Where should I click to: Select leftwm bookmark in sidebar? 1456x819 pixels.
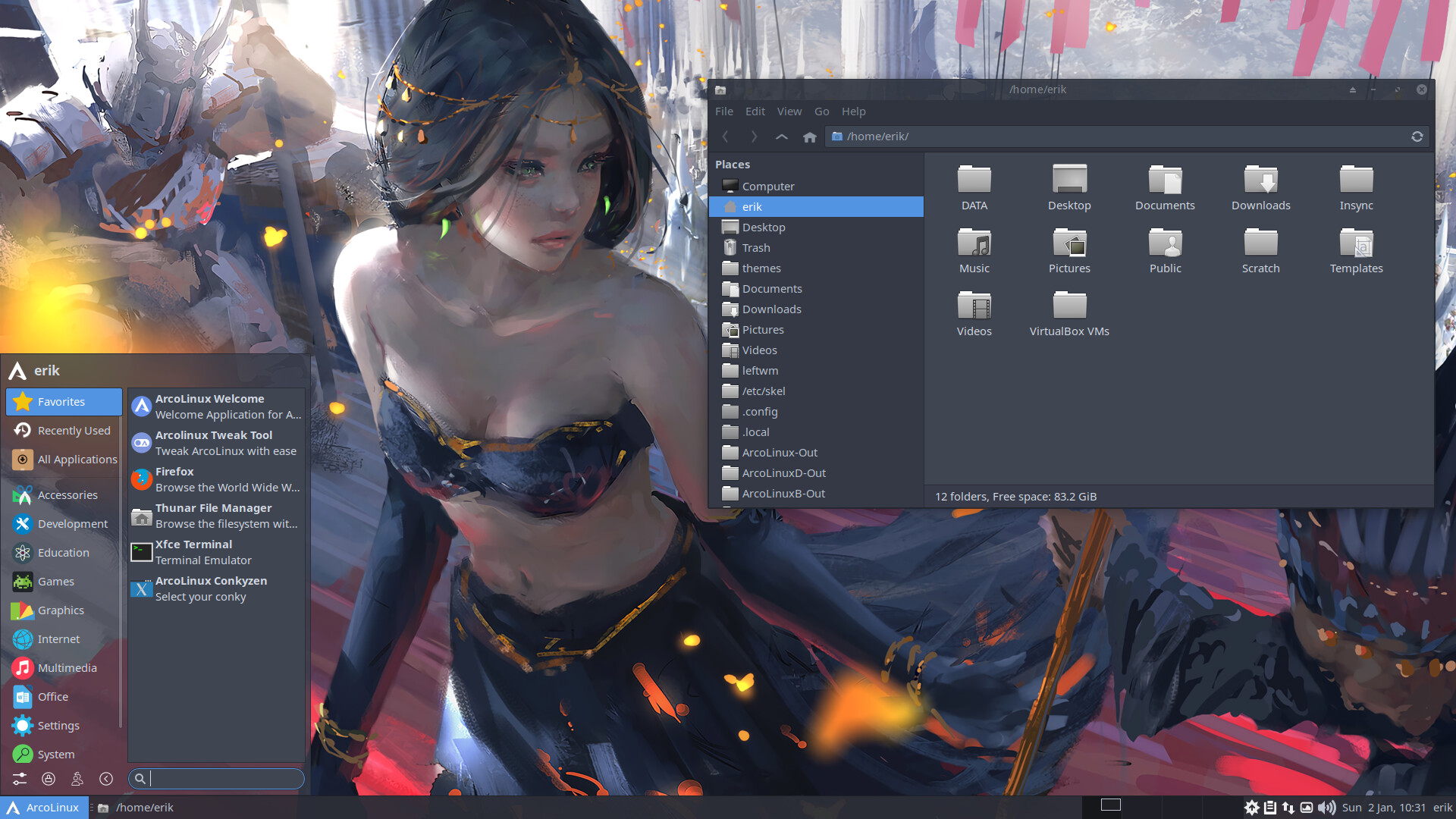coord(816,371)
